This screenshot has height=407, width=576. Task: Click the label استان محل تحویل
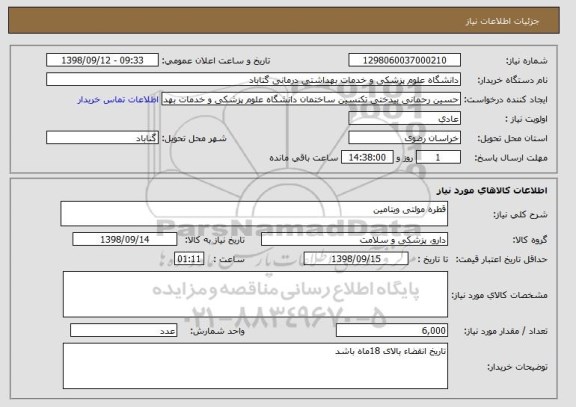(512, 139)
